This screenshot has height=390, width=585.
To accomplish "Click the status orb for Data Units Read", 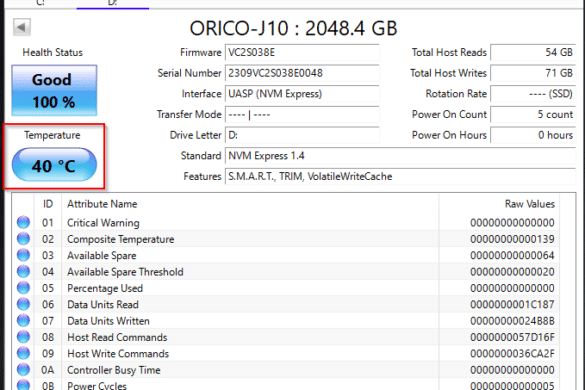I will pyautogui.click(x=23, y=304).
